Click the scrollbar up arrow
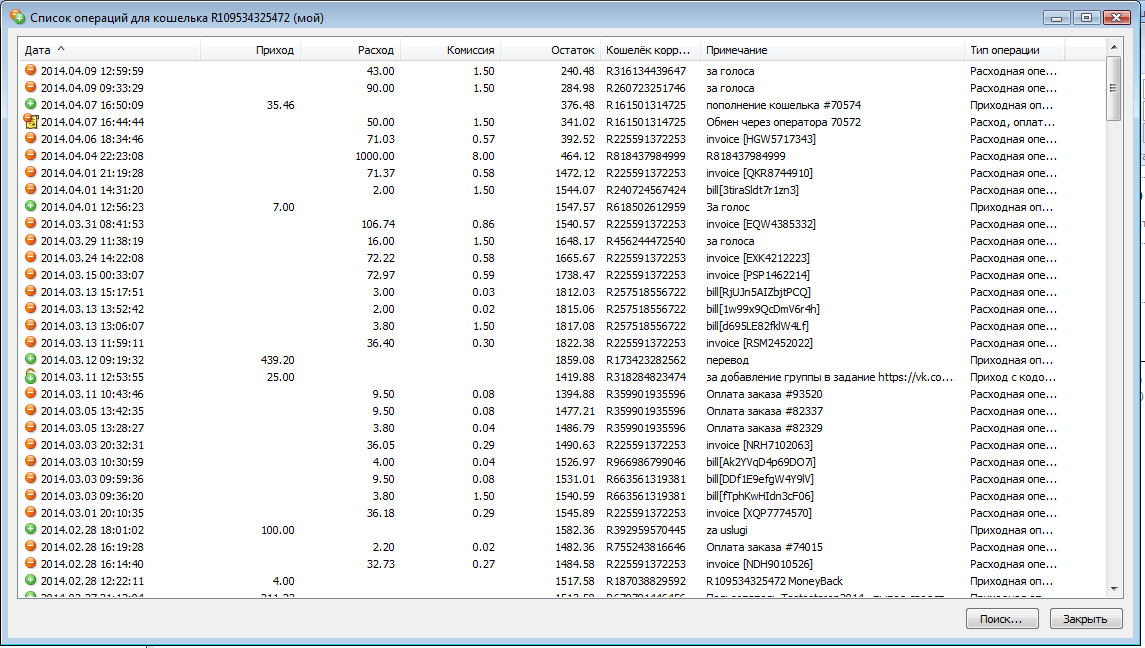1145x648 pixels. [1114, 47]
